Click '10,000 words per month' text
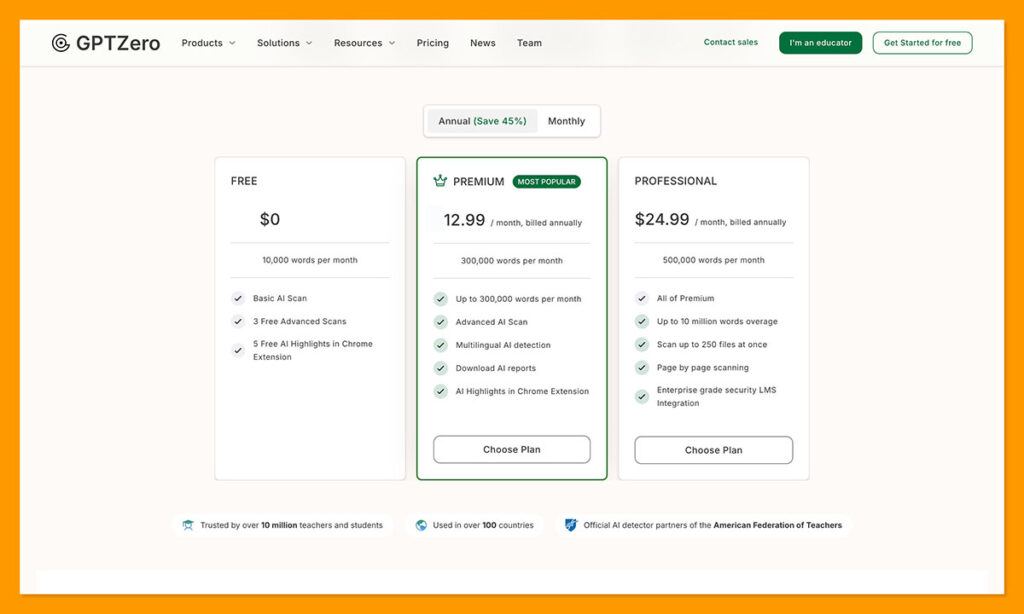The width and height of the screenshot is (1024, 614). point(310,260)
